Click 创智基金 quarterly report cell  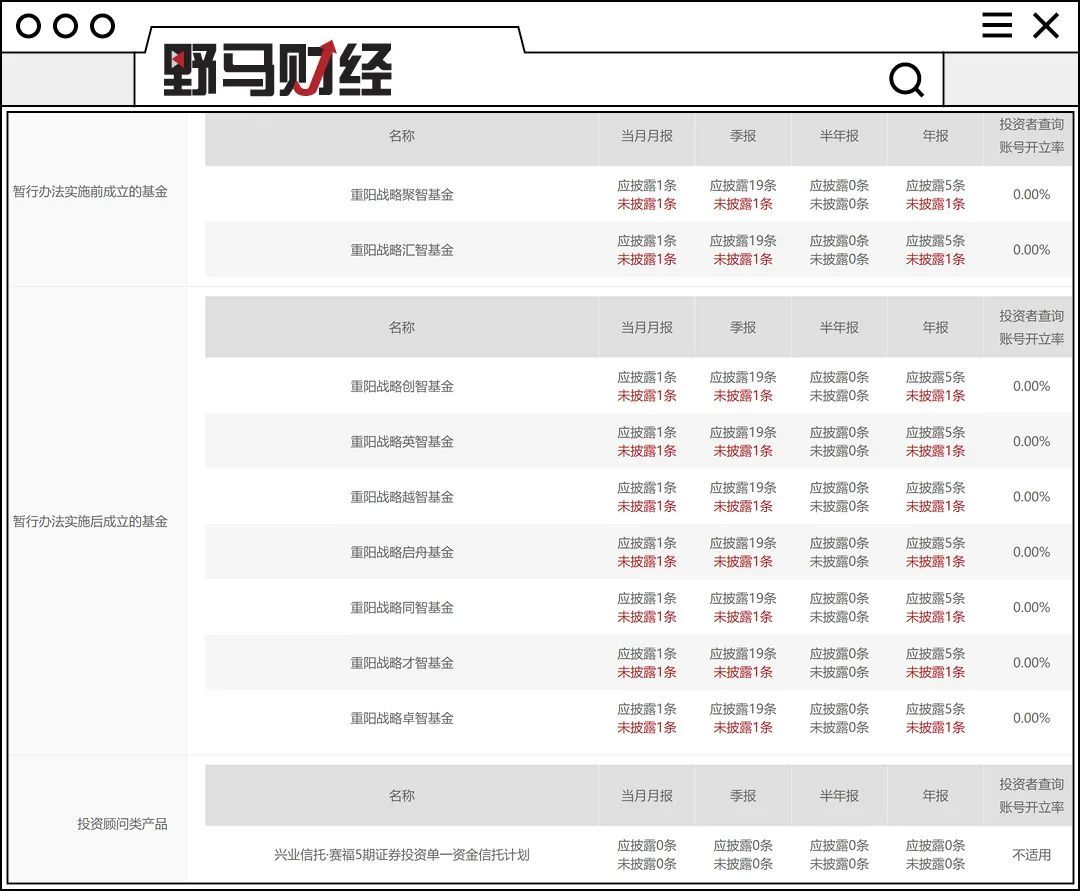point(743,386)
